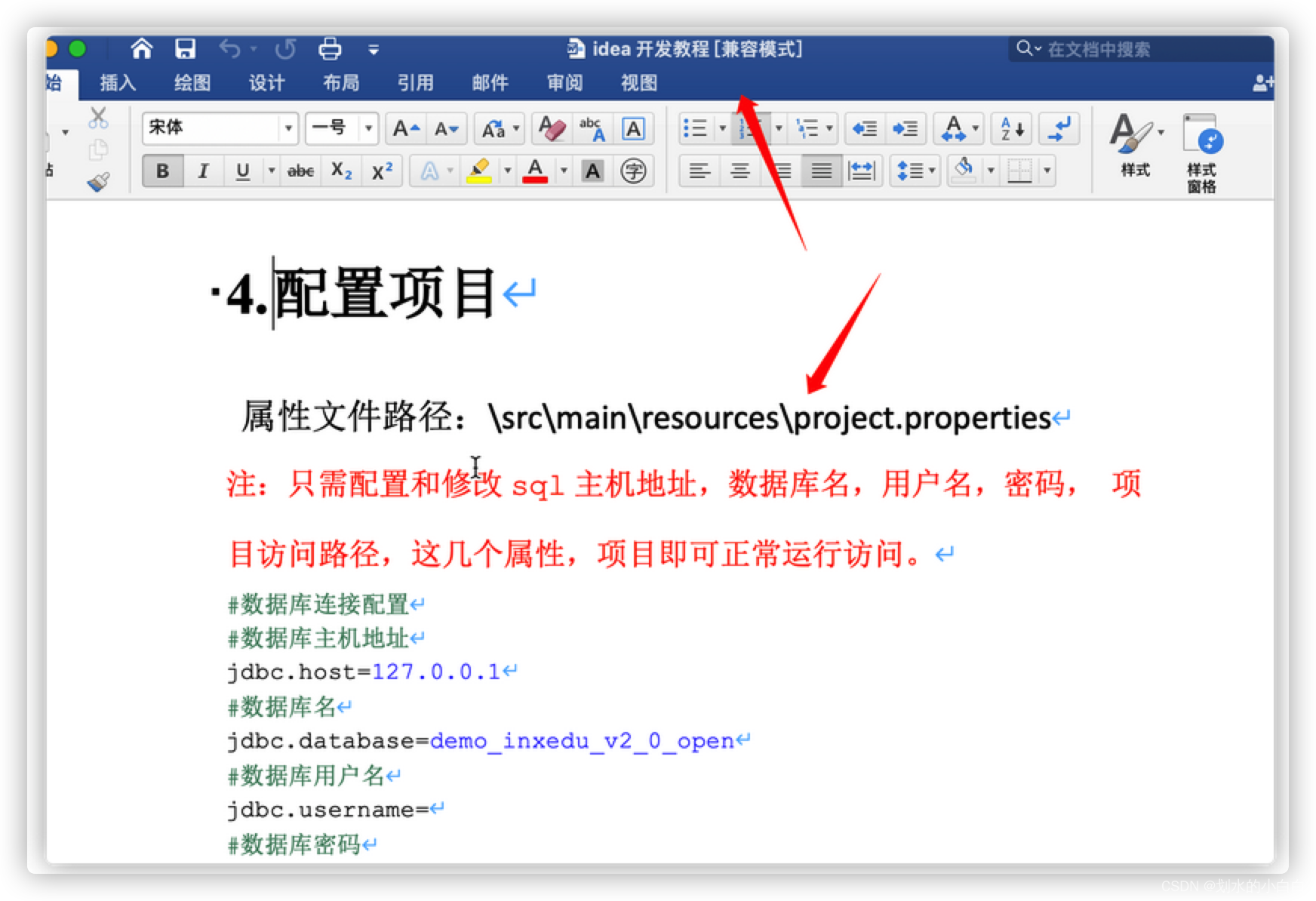Screen dimensions: 1316x901
Task: Toggle character shading gray A
Action: coord(593,171)
